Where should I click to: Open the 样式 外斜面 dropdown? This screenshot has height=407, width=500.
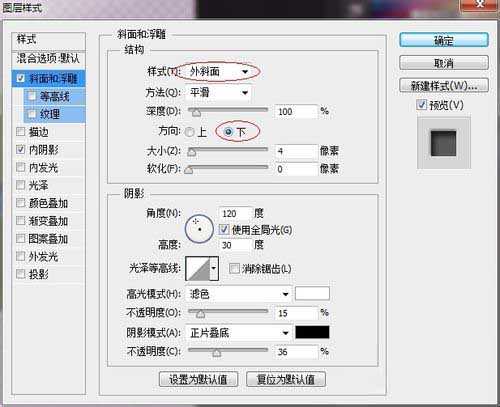pos(219,71)
